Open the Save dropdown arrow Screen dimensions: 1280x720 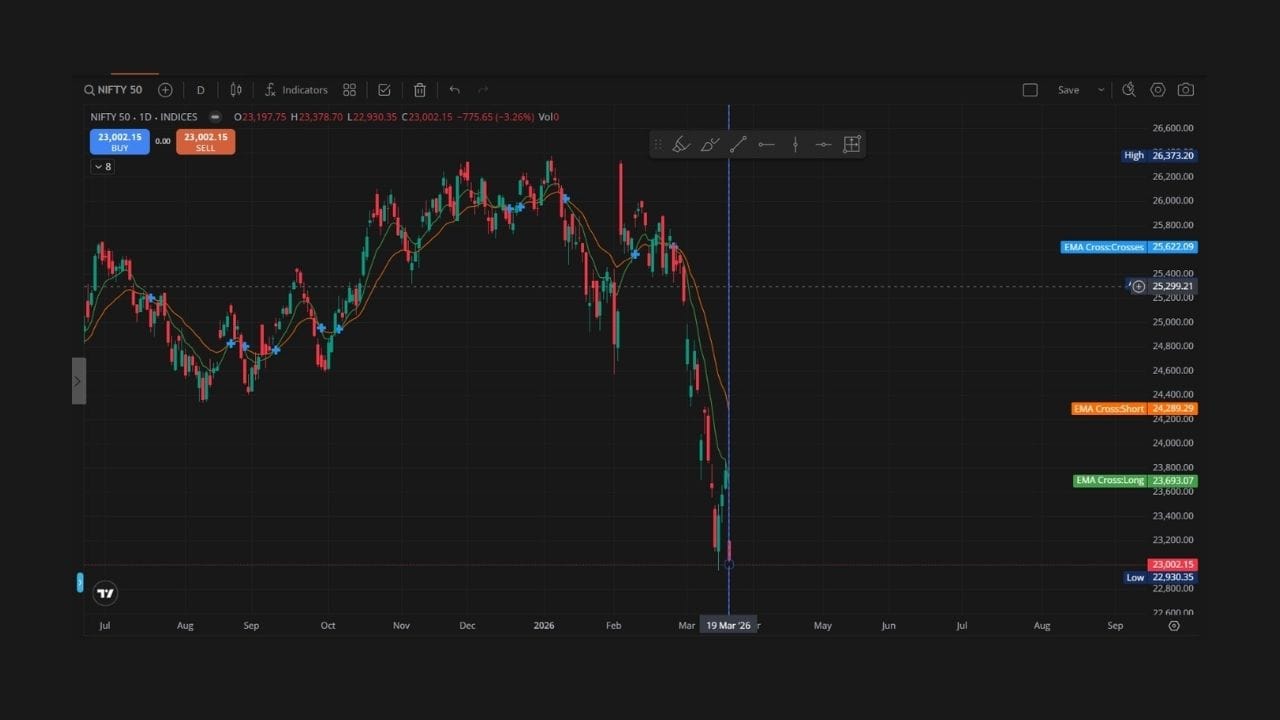click(1101, 90)
